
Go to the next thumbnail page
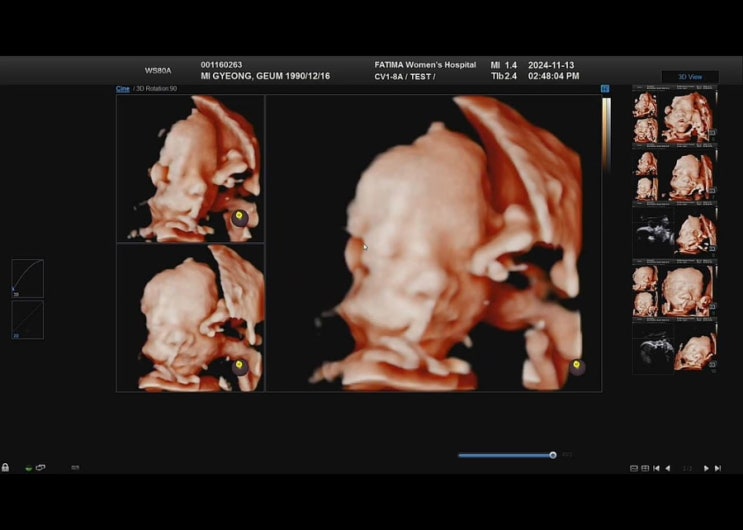706,468
